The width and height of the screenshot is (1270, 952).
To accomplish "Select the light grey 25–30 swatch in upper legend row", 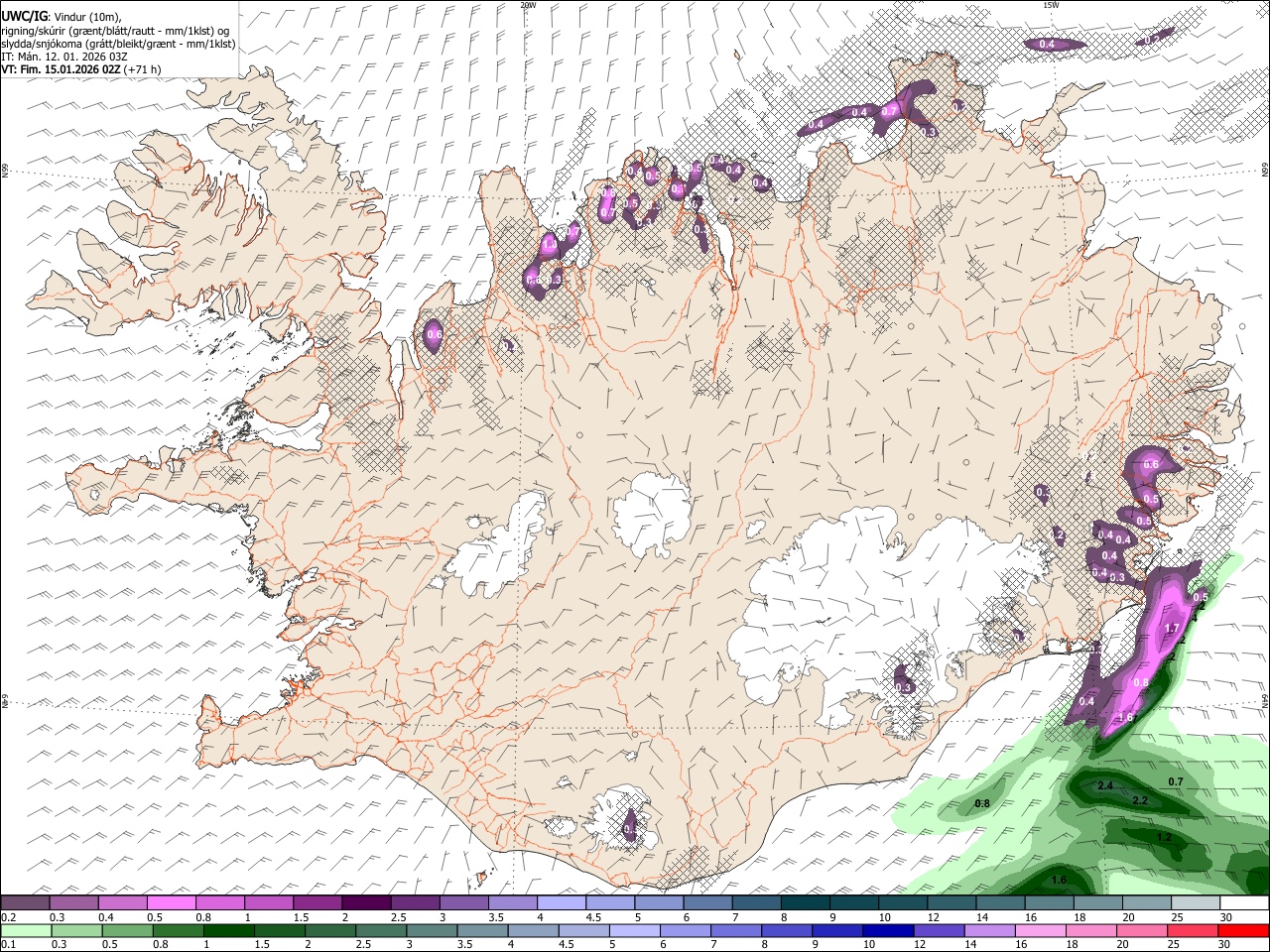I will coord(1197,903).
